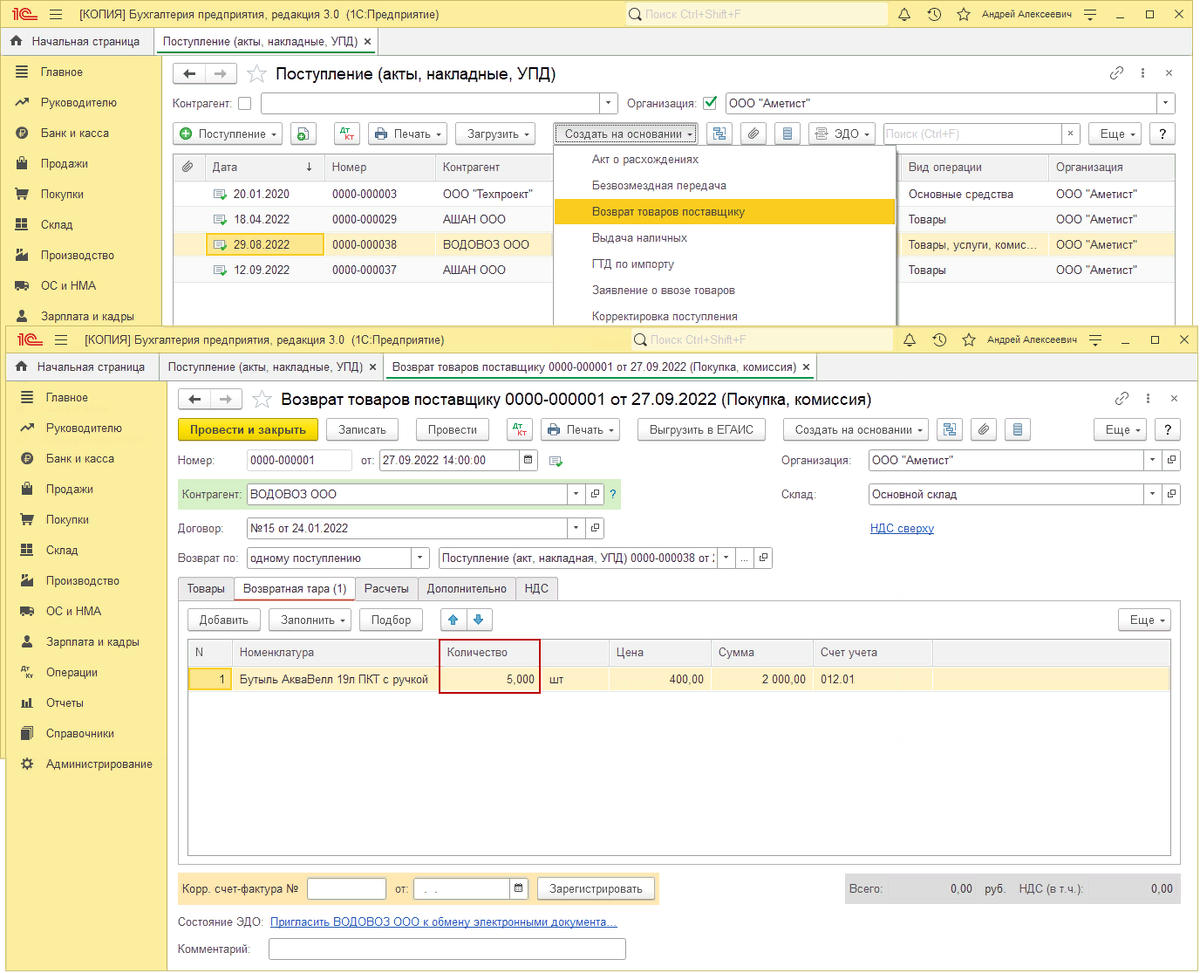Click the green question mark beside Контрагент ВОДОВОЗ ООО
This screenshot has width=1200, height=973.
click(x=612, y=494)
